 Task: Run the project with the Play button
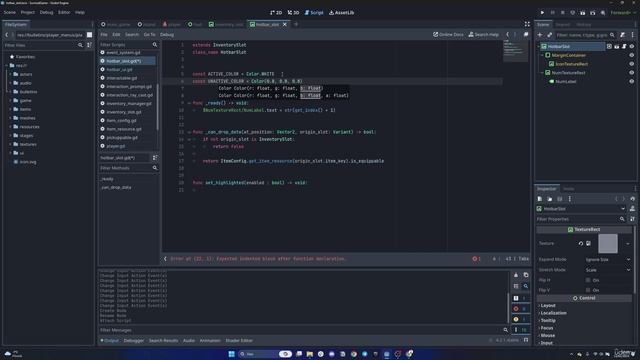[542, 13]
